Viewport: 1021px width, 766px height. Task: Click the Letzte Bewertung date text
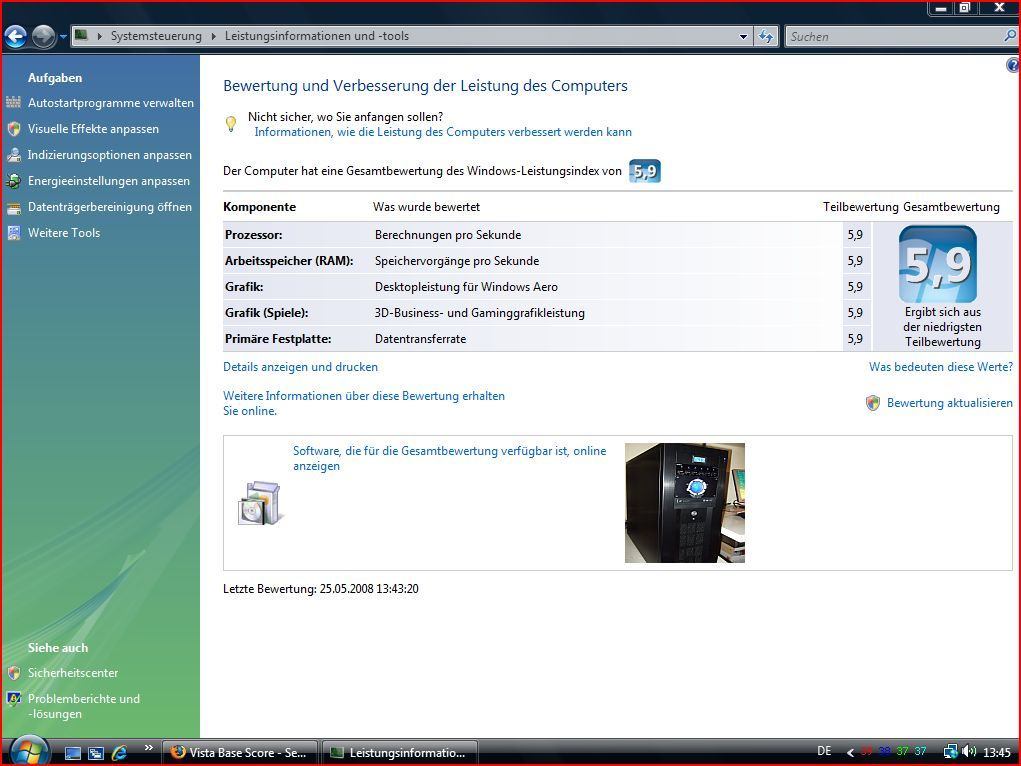click(x=321, y=589)
